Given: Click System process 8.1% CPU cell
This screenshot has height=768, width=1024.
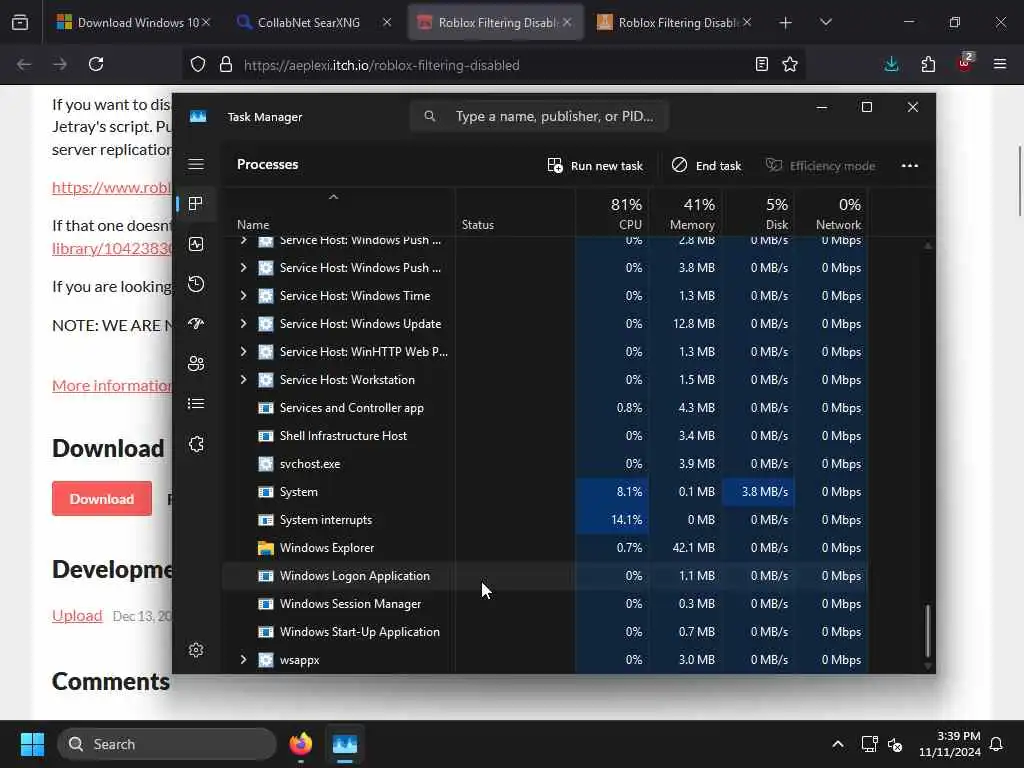Looking at the screenshot, I should pos(613,492).
